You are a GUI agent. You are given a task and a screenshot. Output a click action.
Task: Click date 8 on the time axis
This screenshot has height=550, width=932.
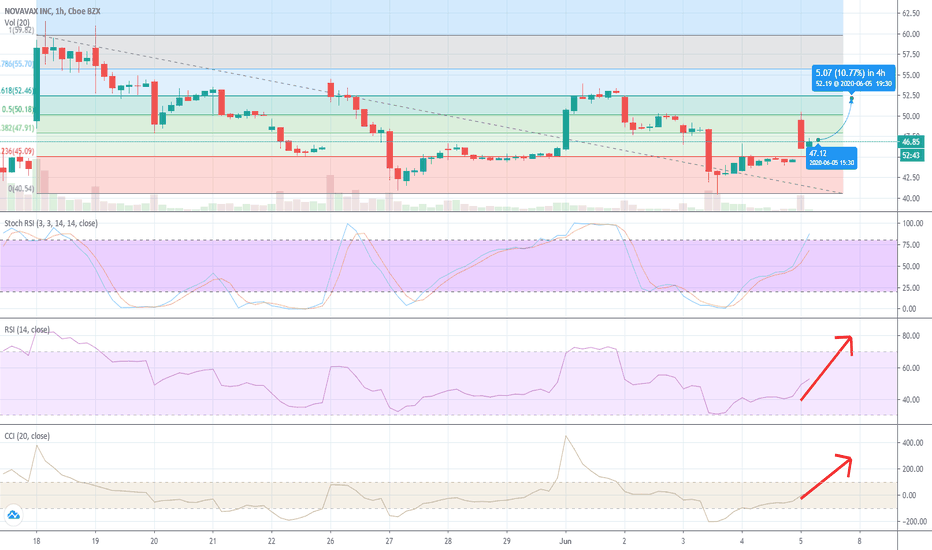pos(859,541)
